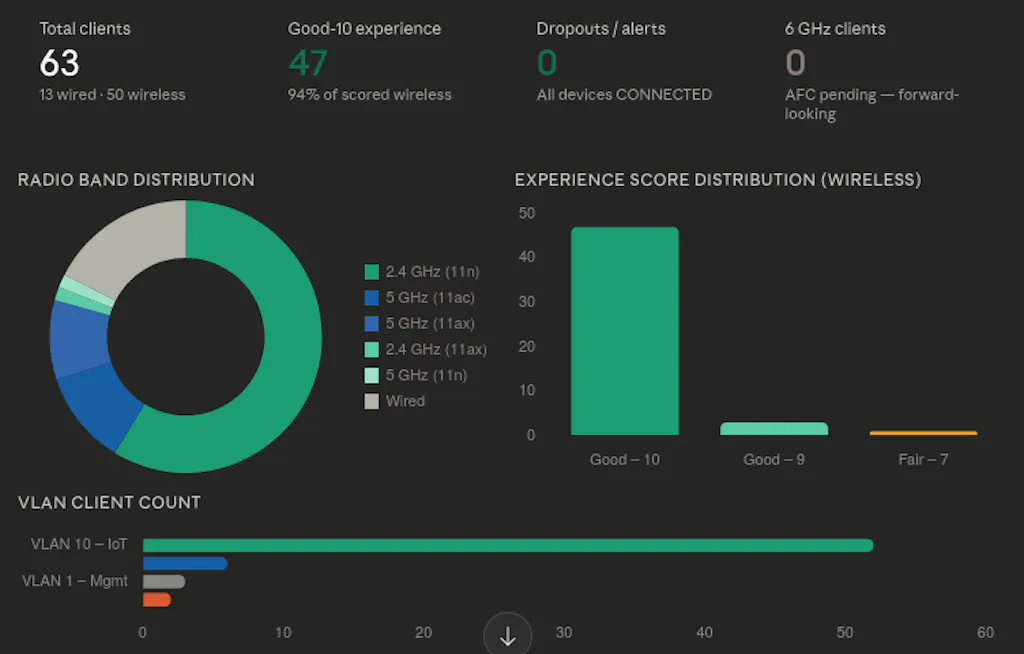Click the orange Fair – 7 bar
1024x654 pixels.
pos(923,433)
